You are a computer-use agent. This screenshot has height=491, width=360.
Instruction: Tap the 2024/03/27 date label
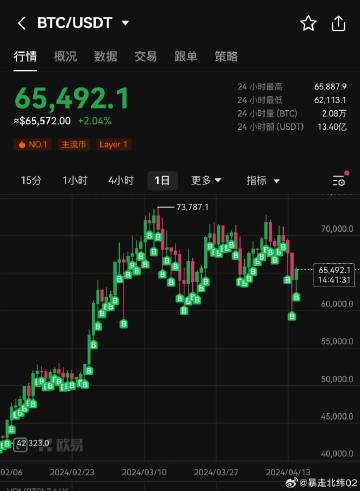[x=216, y=472]
